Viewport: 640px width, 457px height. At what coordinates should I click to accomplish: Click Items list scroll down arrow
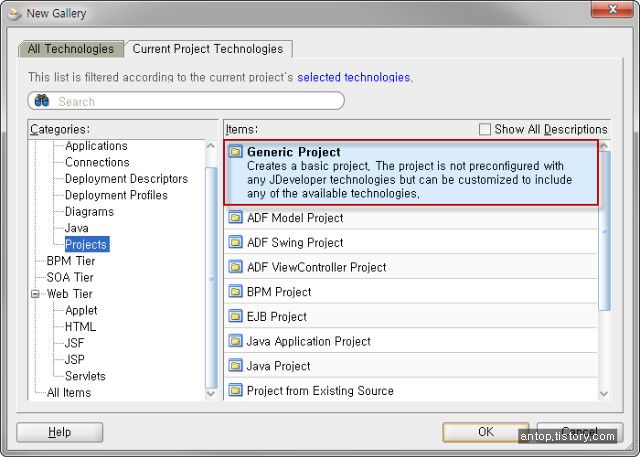pyautogui.click(x=604, y=393)
